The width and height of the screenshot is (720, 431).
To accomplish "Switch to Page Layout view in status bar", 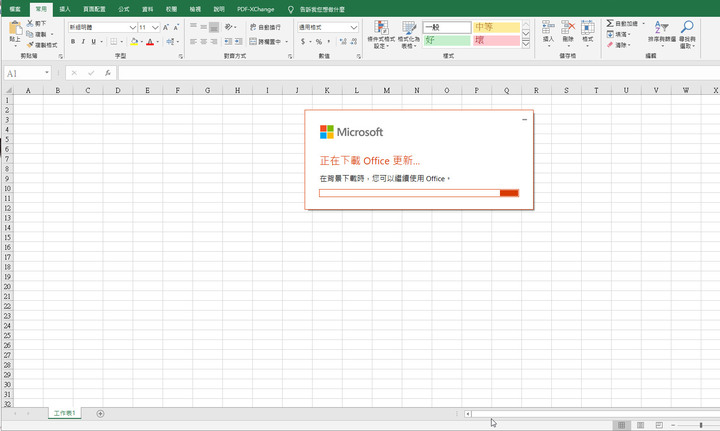I will 640,425.
